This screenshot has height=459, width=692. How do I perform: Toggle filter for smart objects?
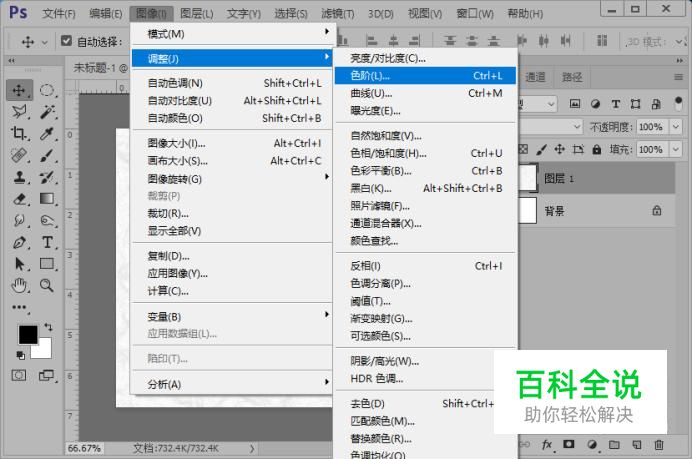click(x=656, y=104)
